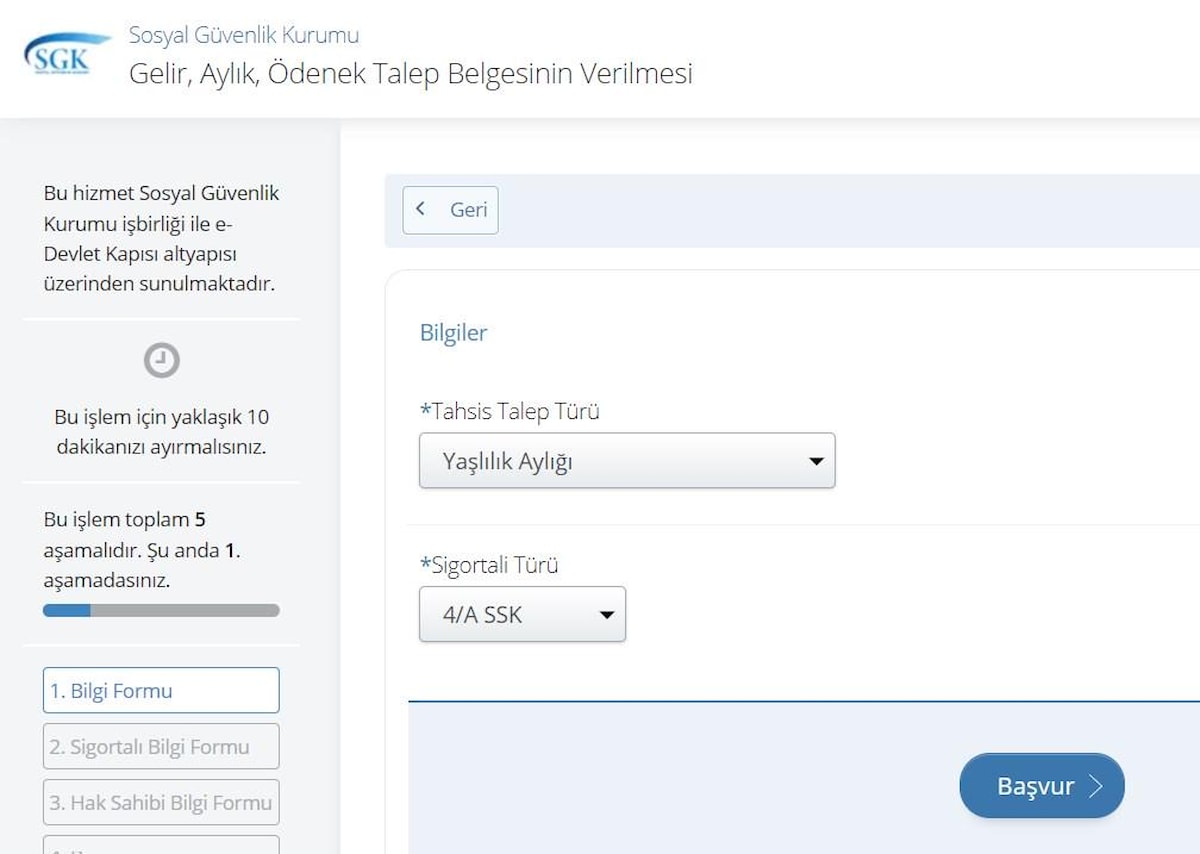Submit with the Başvur button
The image size is (1200, 854).
coord(1040,786)
